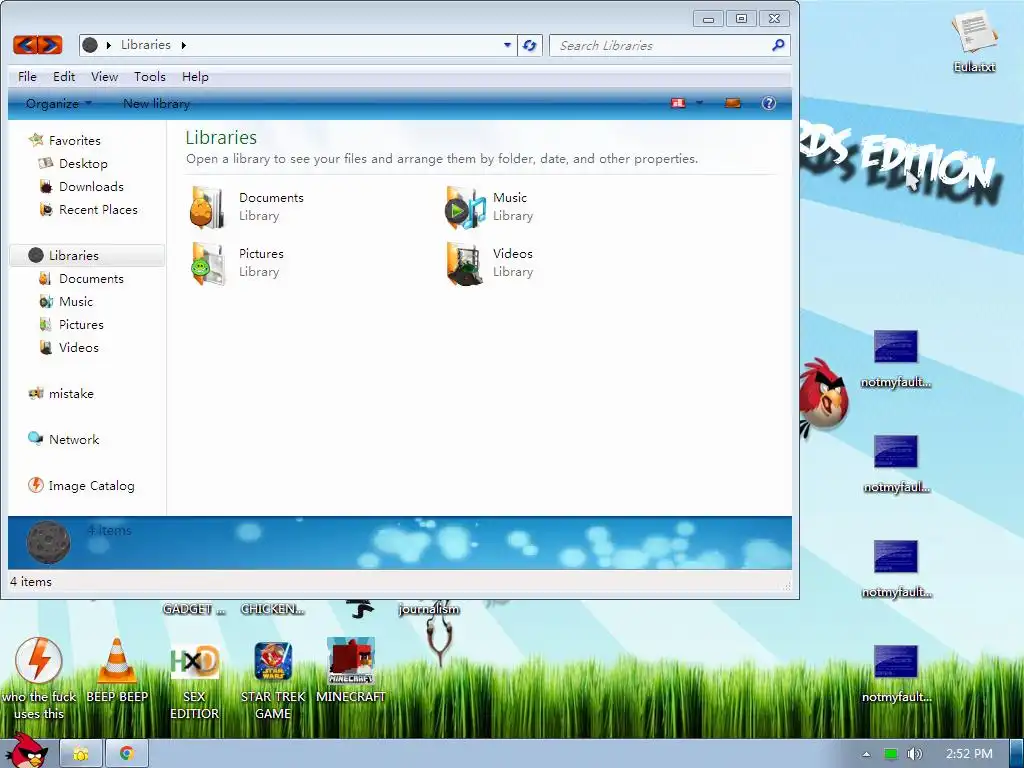Select the Videos library icon
Viewport: 1024px width, 768px height.
coord(465,264)
